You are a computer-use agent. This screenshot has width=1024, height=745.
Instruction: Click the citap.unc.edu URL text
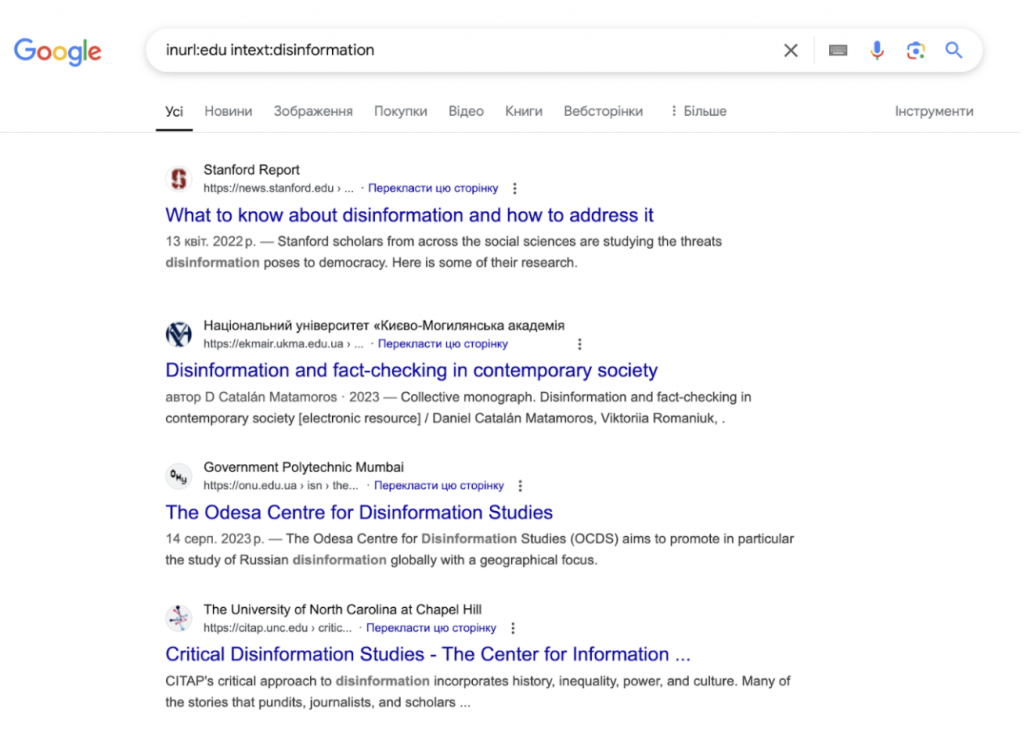tap(277, 627)
